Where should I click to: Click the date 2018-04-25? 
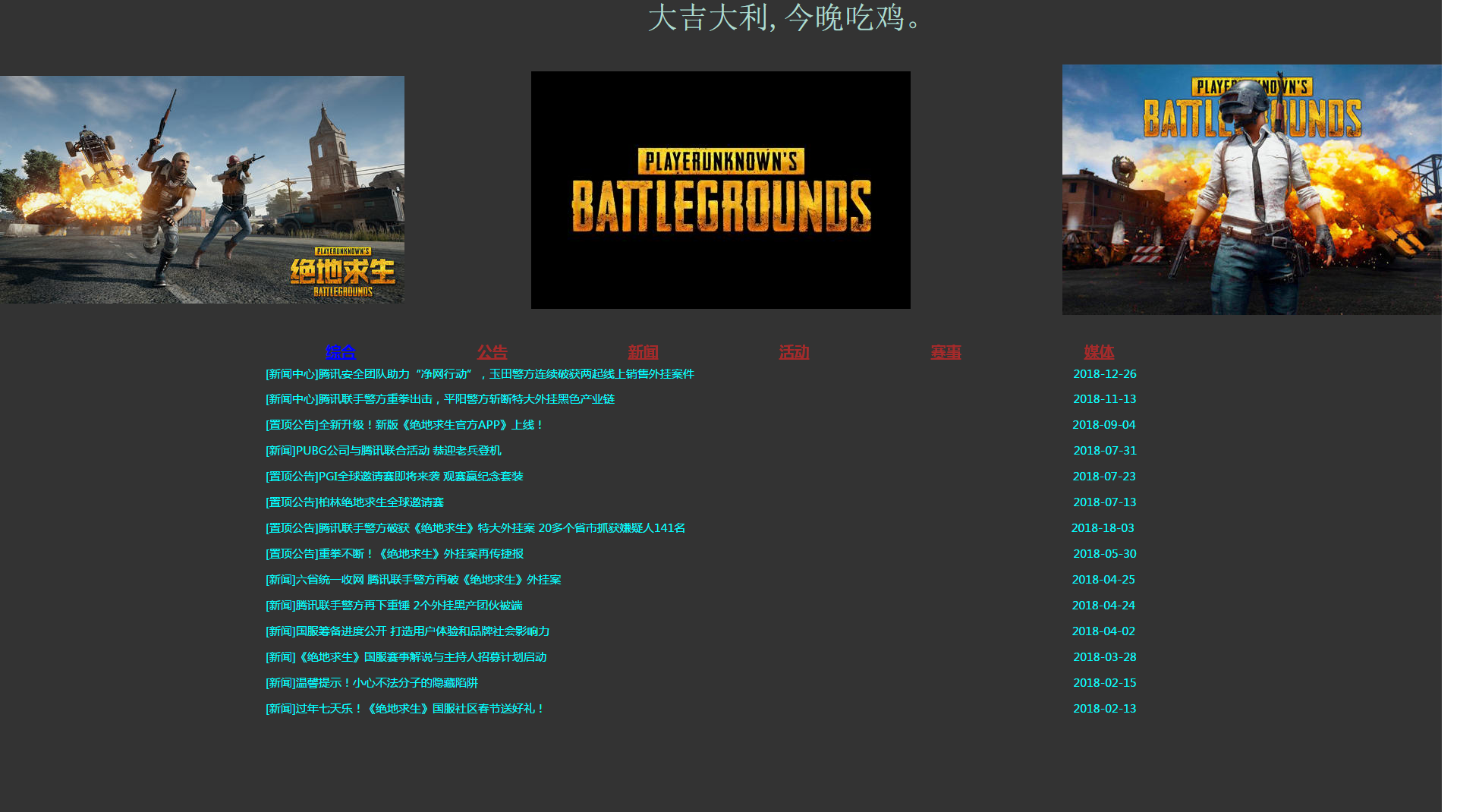click(1103, 580)
